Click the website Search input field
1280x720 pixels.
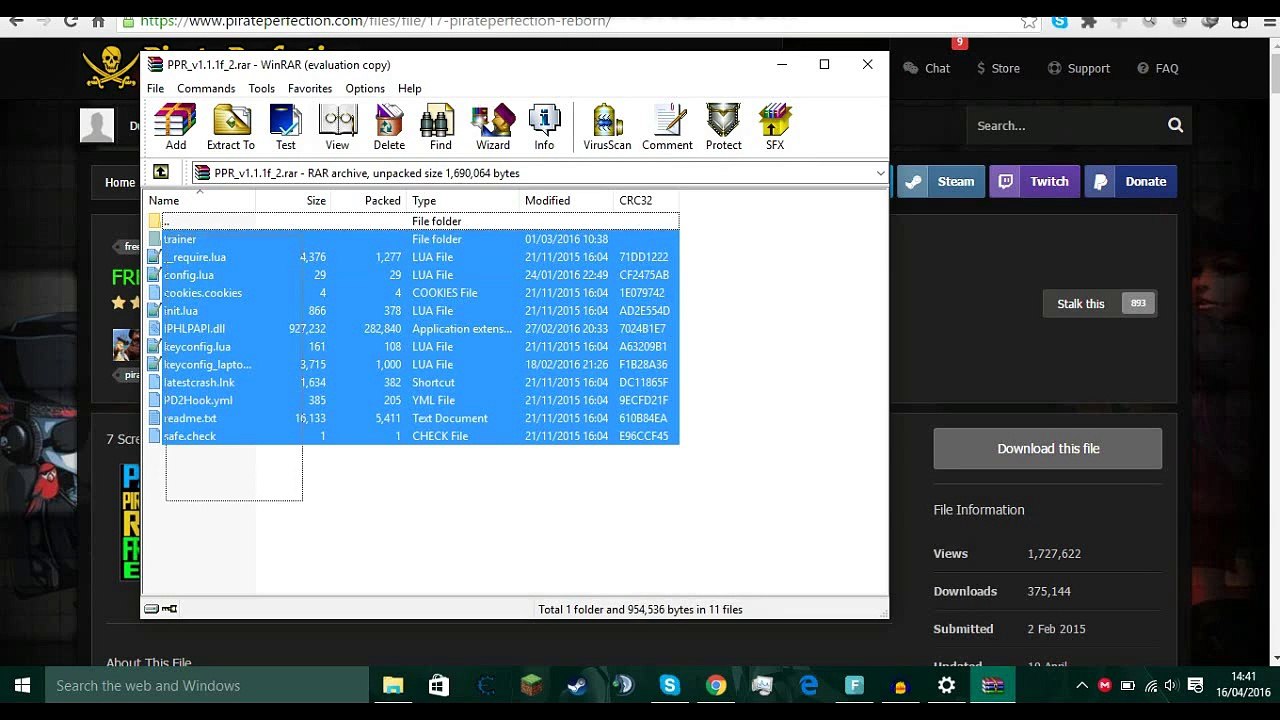point(1065,126)
